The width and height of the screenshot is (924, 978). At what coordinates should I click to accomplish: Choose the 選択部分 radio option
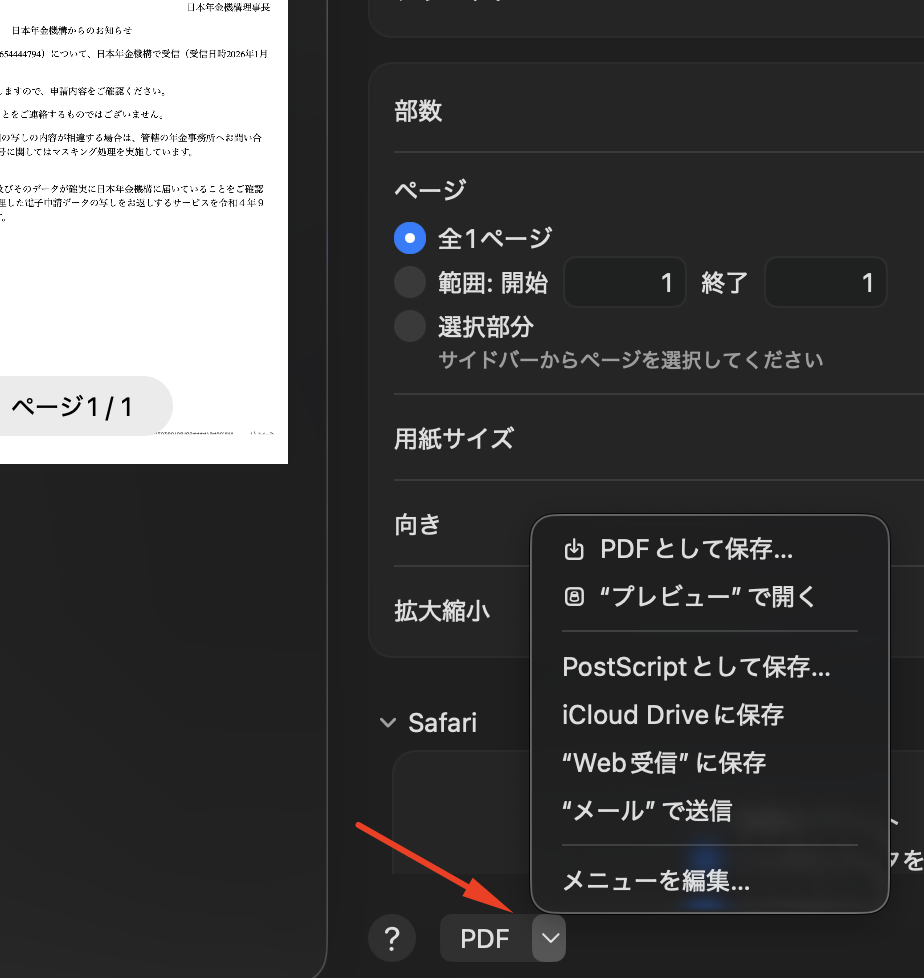click(410, 327)
